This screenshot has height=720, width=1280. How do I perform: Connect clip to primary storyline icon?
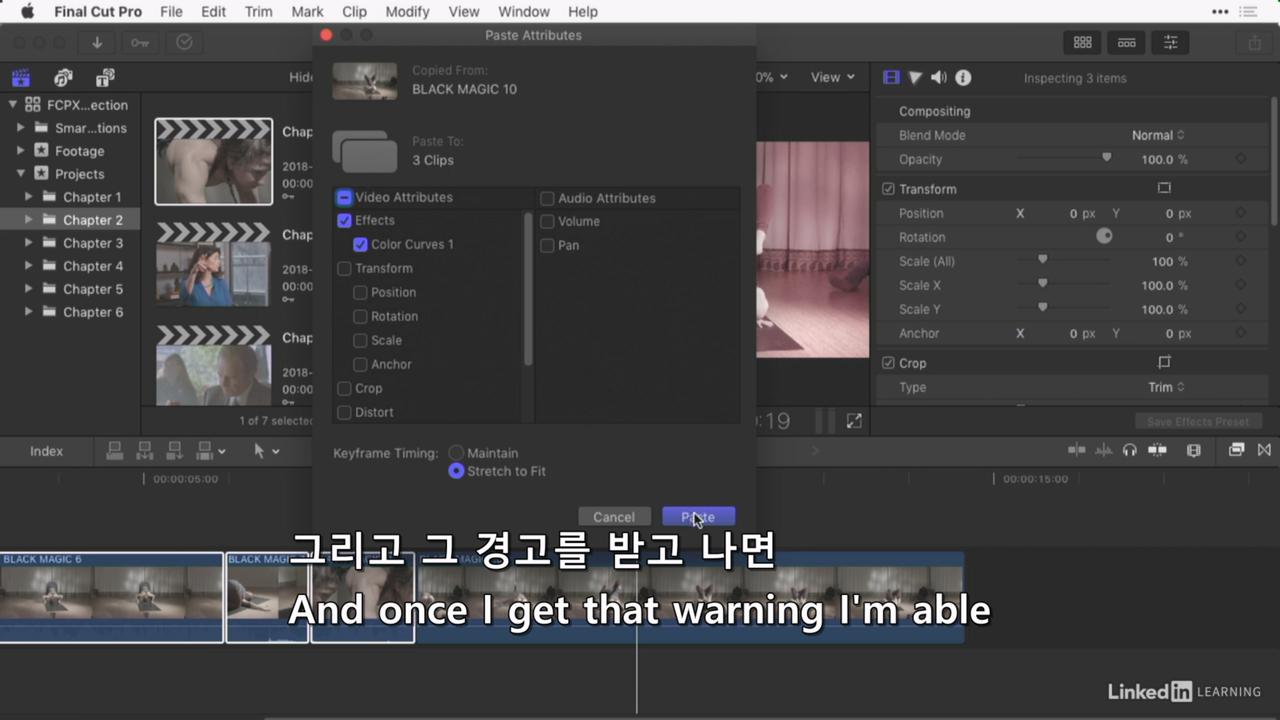click(114, 451)
